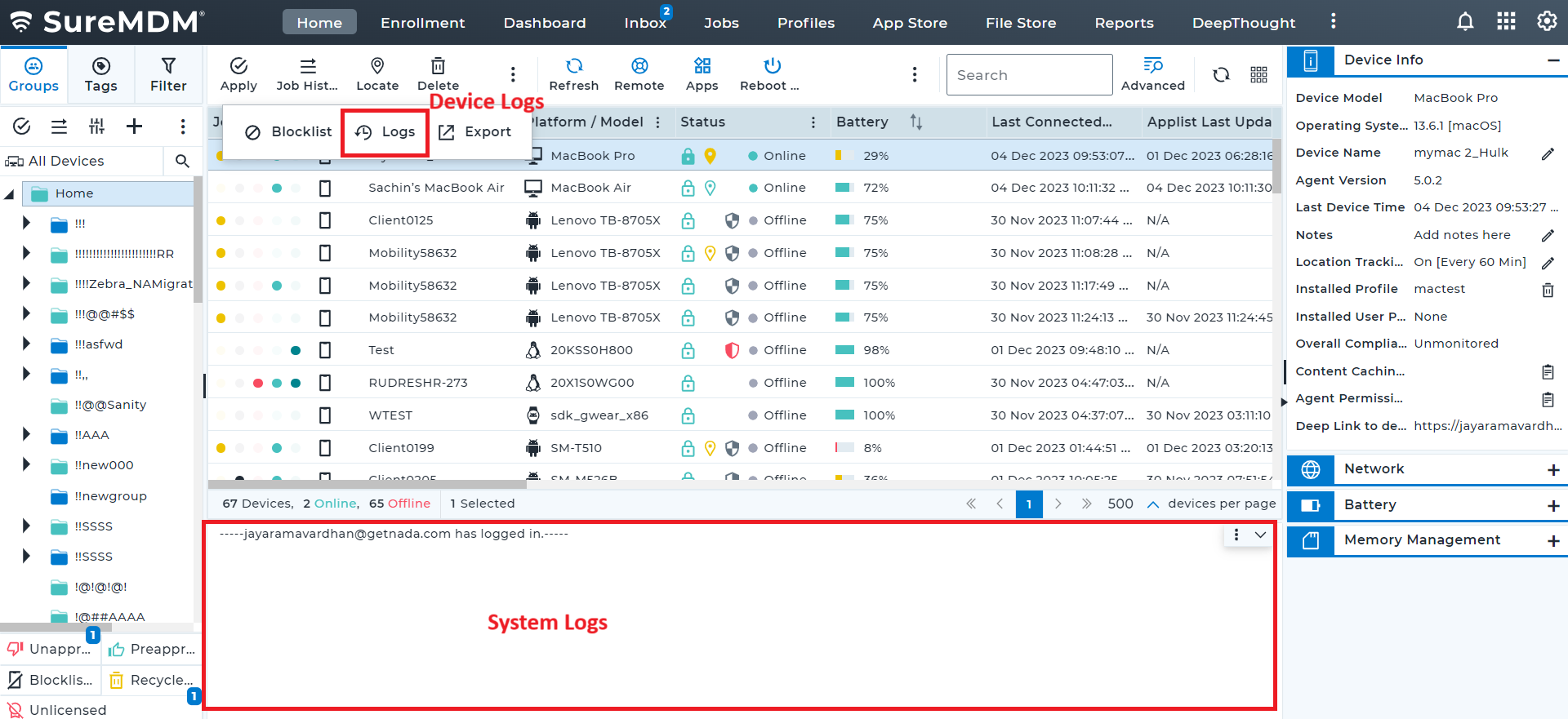Click the grid reload icon beside Advanced
Viewport: 1568px width, 719px height.
click(1221, 75)
